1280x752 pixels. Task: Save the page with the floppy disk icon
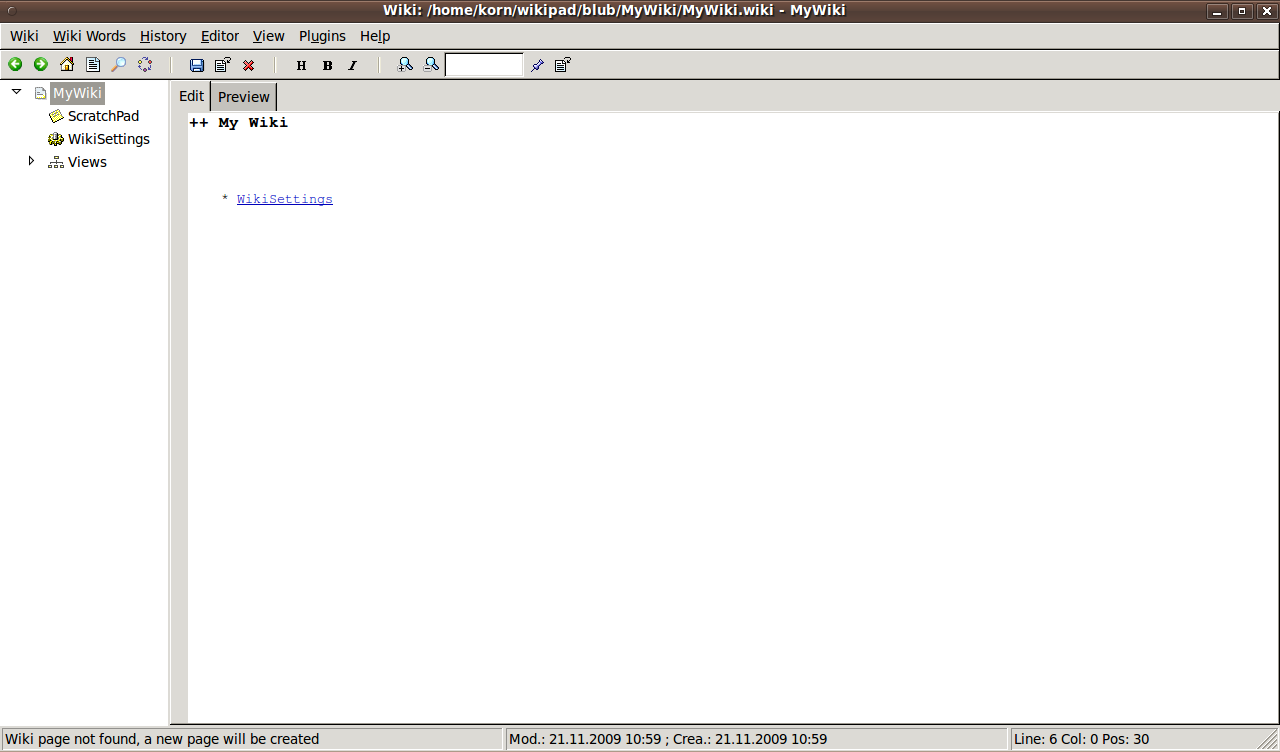point(197,65)
